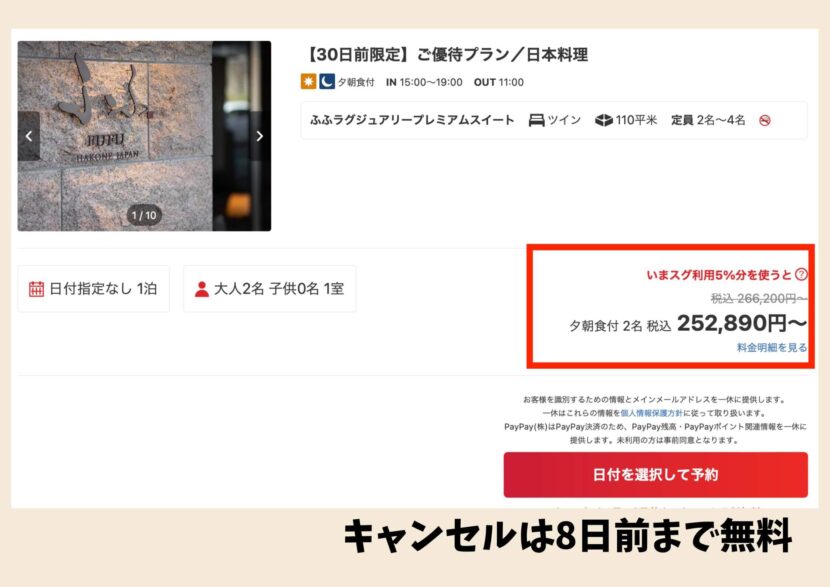The height and width of the screenshot is (587, 830).
Task: Show the previous hotel photo
Action: (29, 136)
